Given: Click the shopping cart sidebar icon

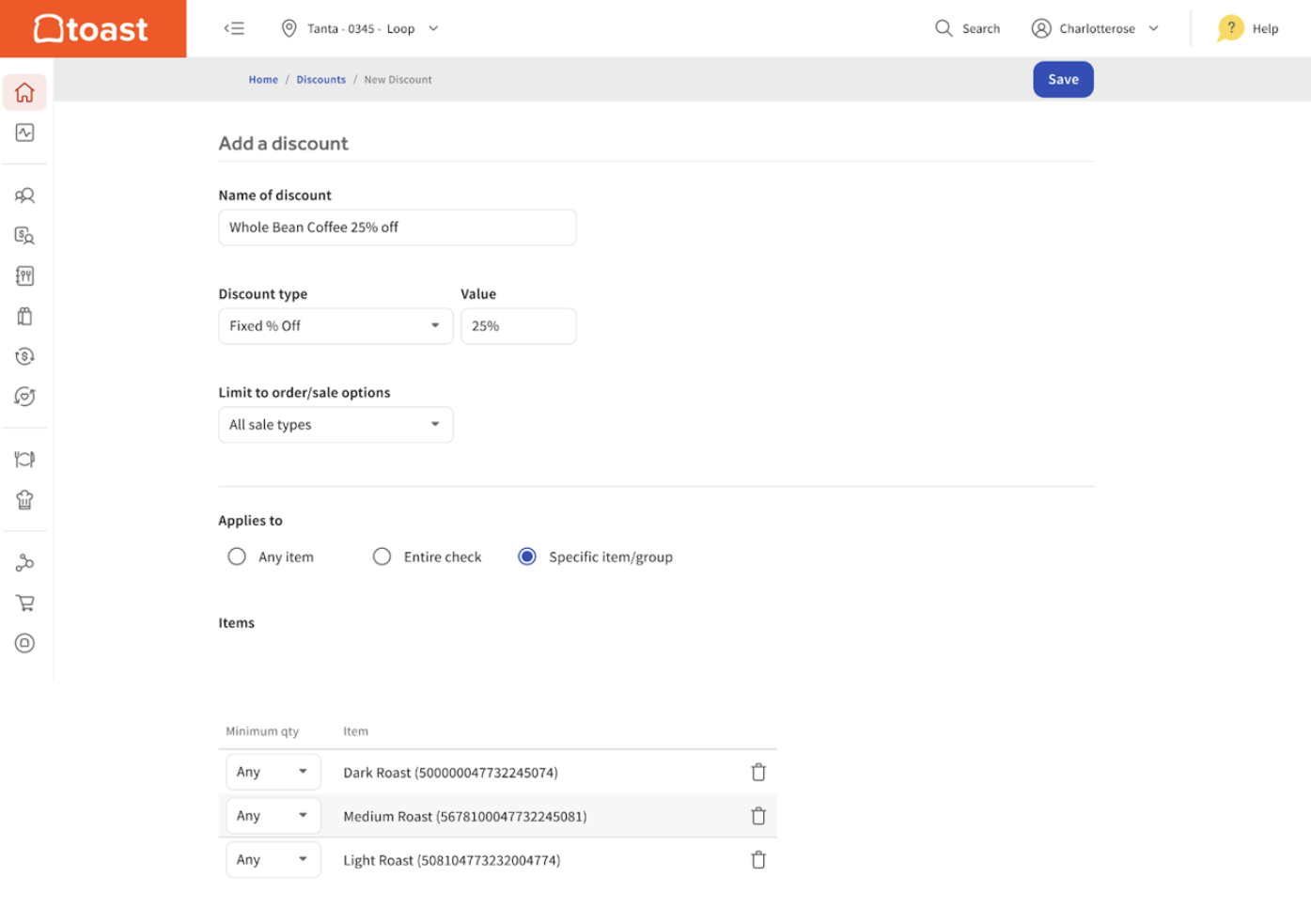Looking at the screenshot, I should 25,603.
